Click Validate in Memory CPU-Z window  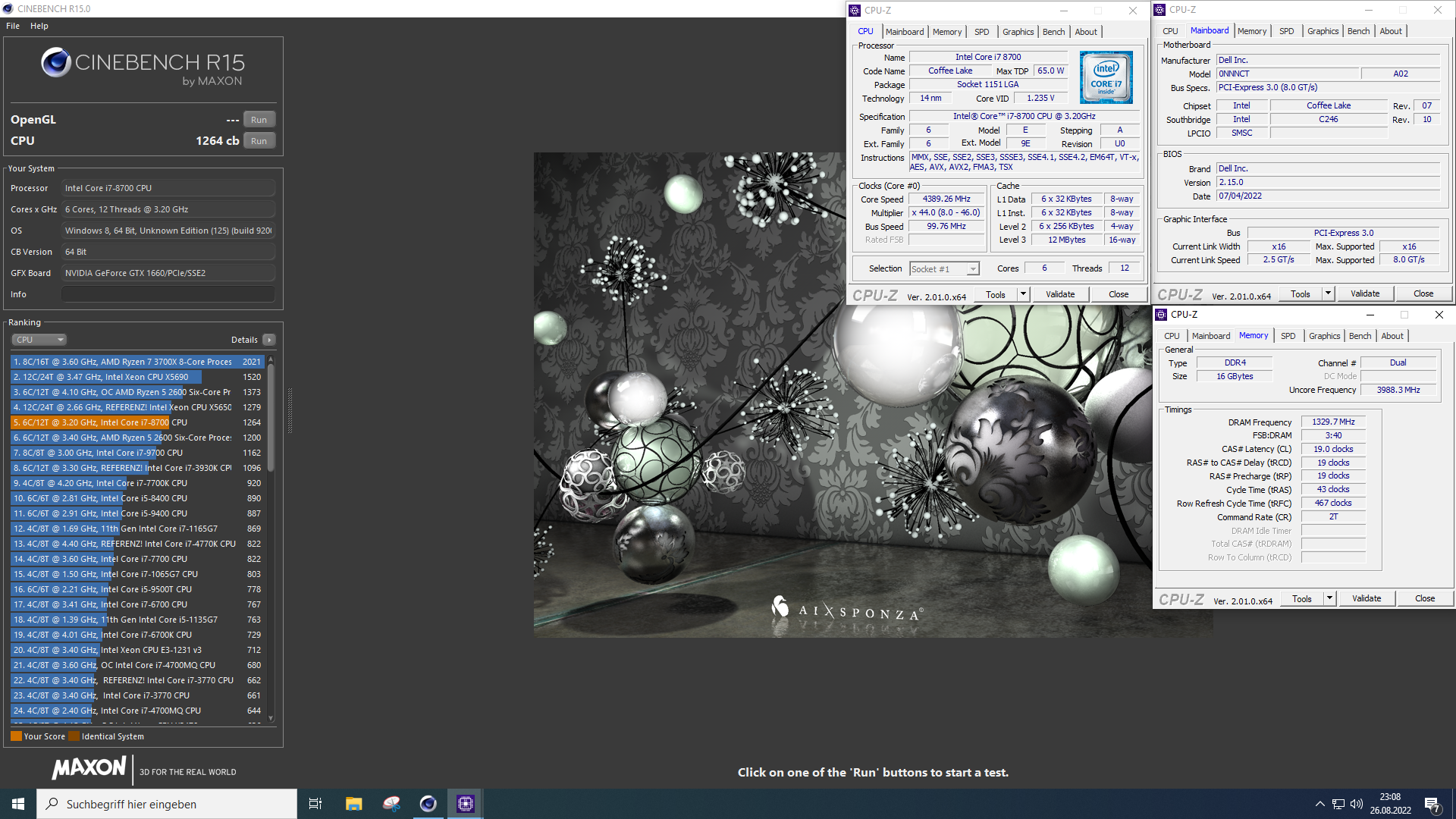[1367, 599]
